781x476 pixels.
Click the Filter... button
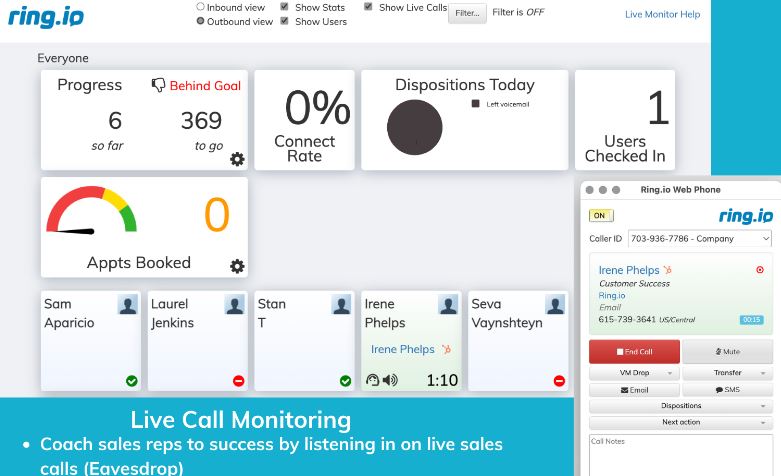coord(467,13)
